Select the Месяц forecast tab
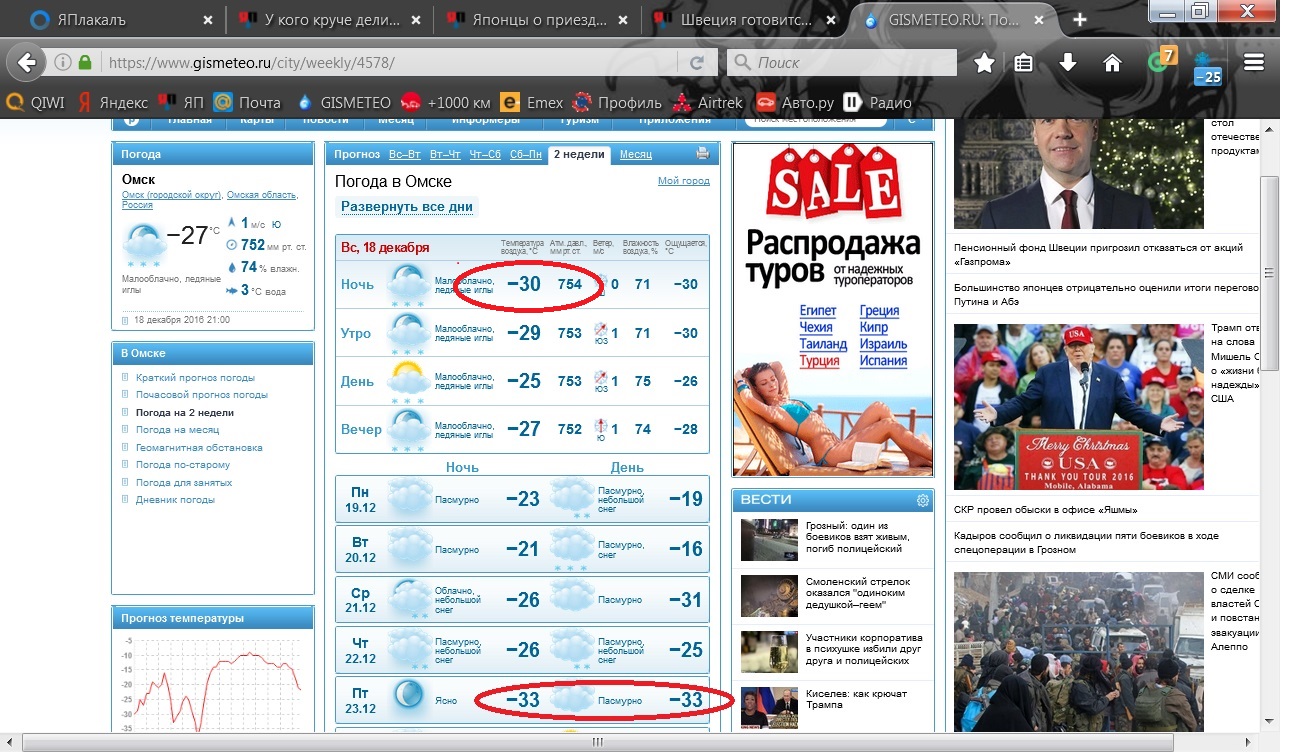1292x752 pixels. pyautogui.click(x=636, y=154)
